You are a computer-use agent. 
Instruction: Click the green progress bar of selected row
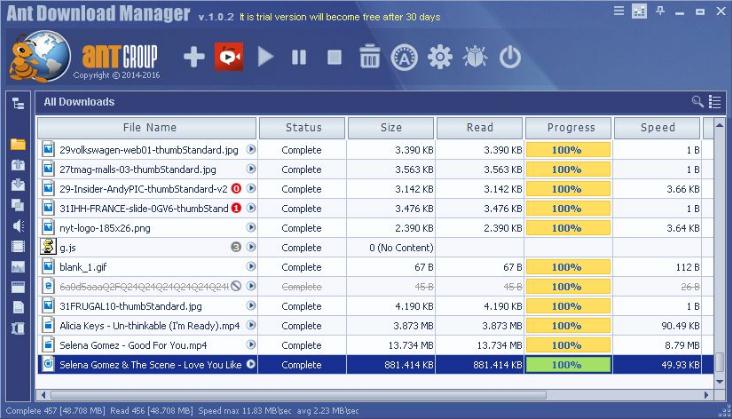[568, 365]
